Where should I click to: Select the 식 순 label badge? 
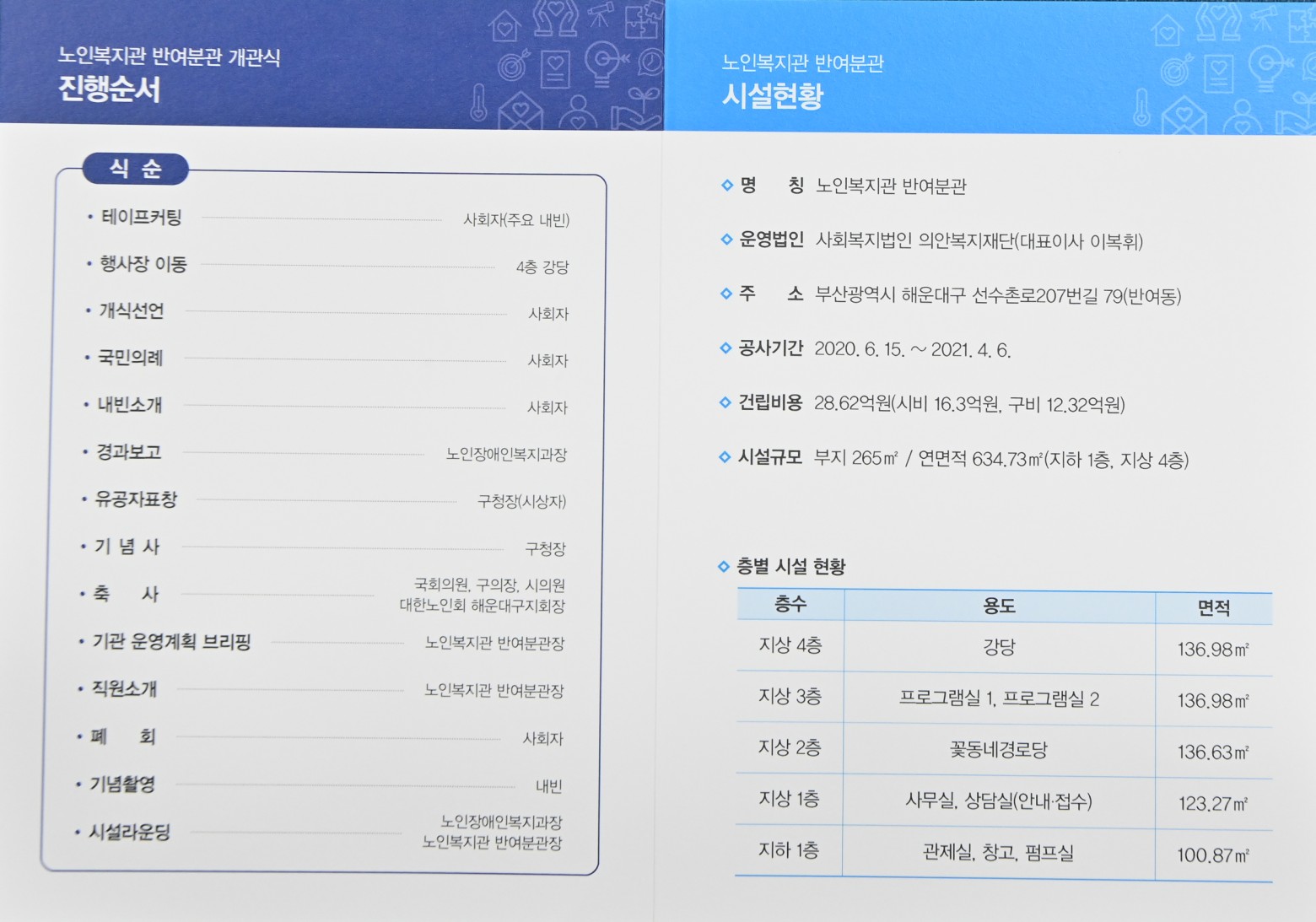pos(135,169)
